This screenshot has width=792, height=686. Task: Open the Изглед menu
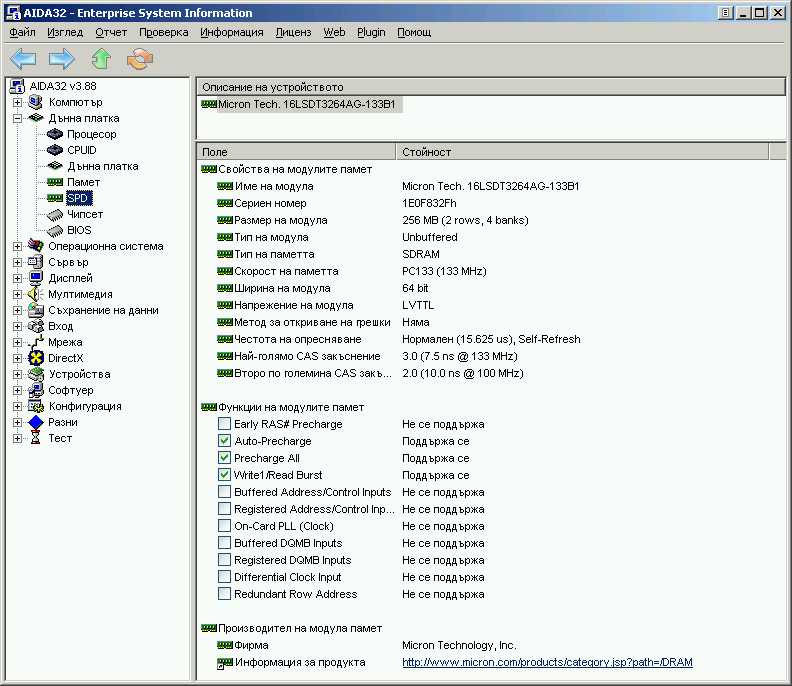[65, 32]
